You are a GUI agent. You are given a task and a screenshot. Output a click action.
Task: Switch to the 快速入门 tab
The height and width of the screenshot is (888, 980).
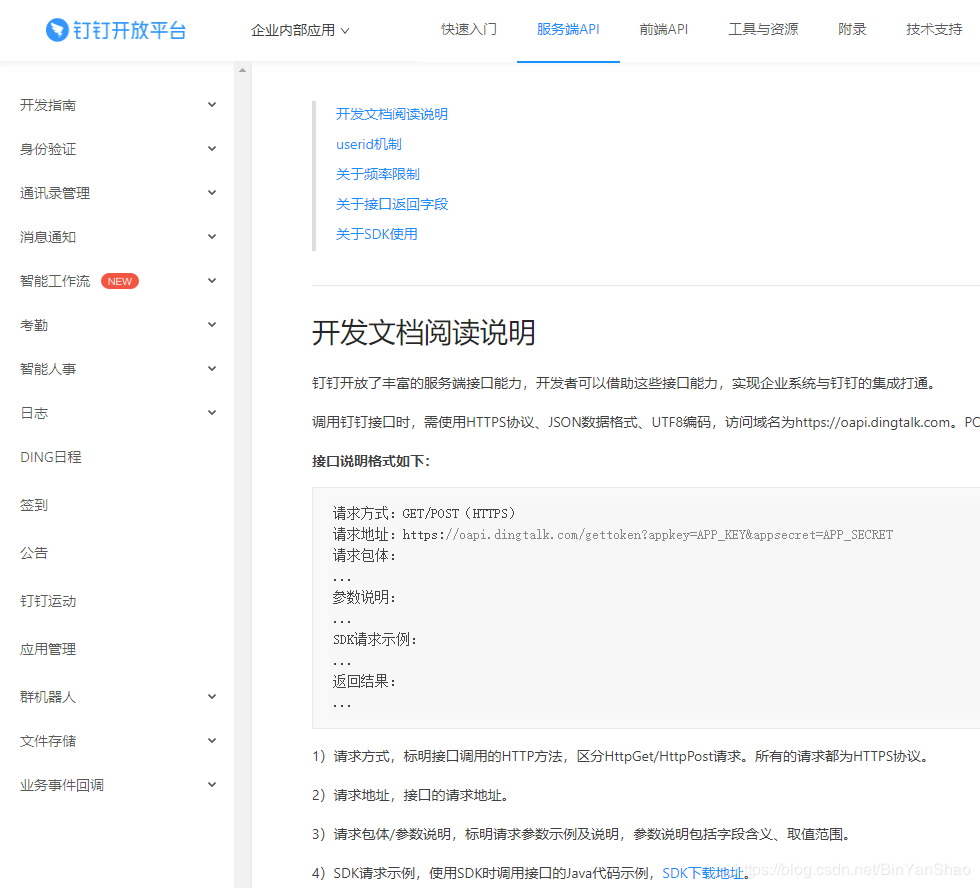pos(469,29)
